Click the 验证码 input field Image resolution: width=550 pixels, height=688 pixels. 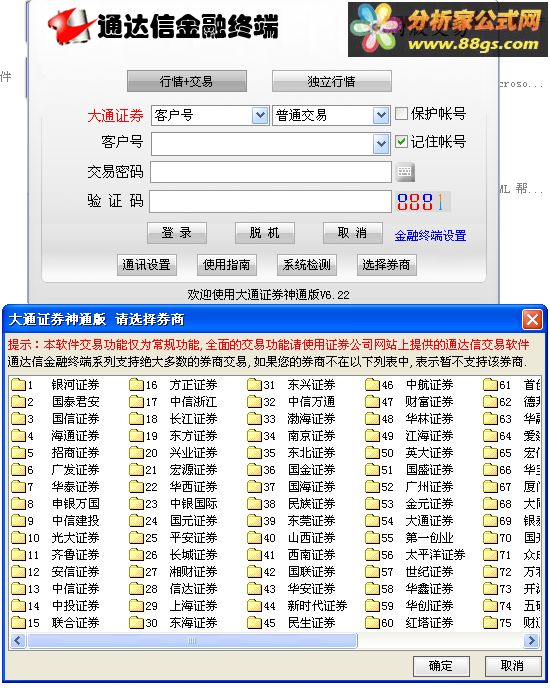click(270, 201)
